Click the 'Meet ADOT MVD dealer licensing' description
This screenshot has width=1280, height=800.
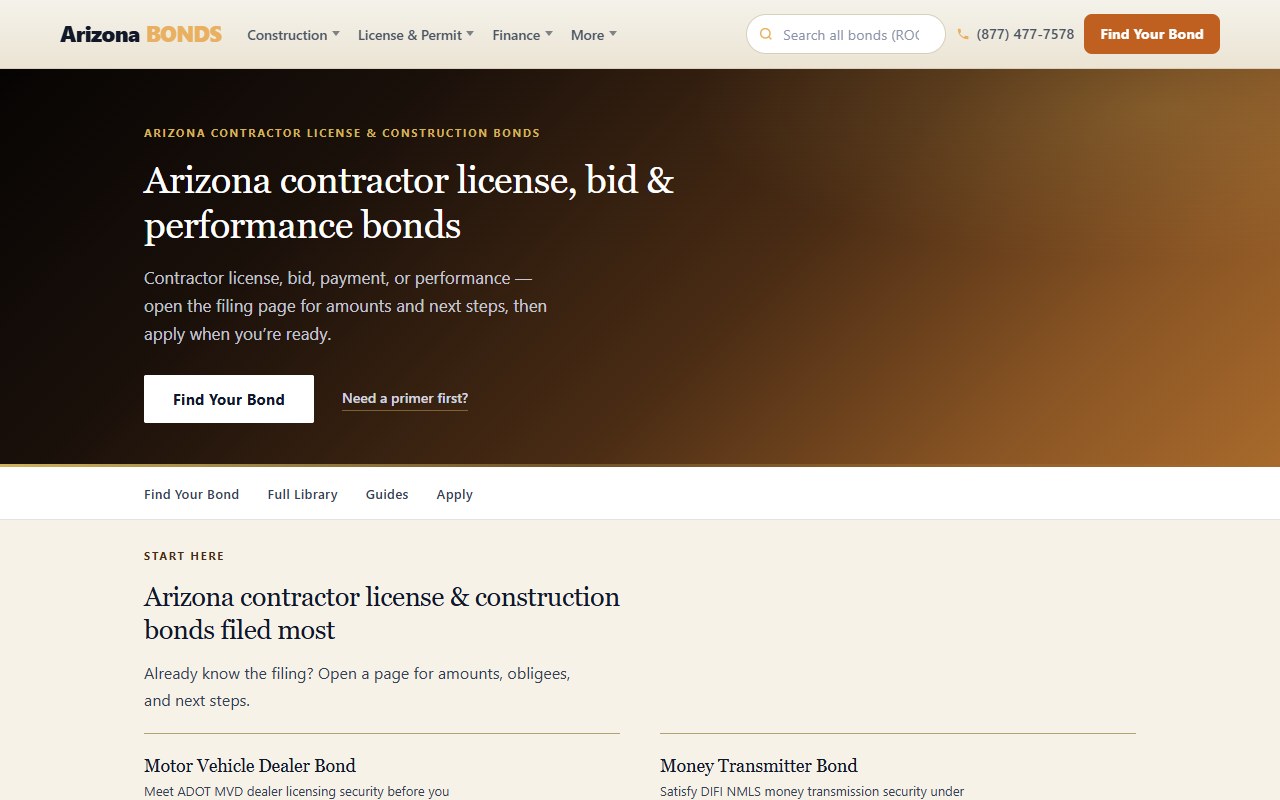297,792
